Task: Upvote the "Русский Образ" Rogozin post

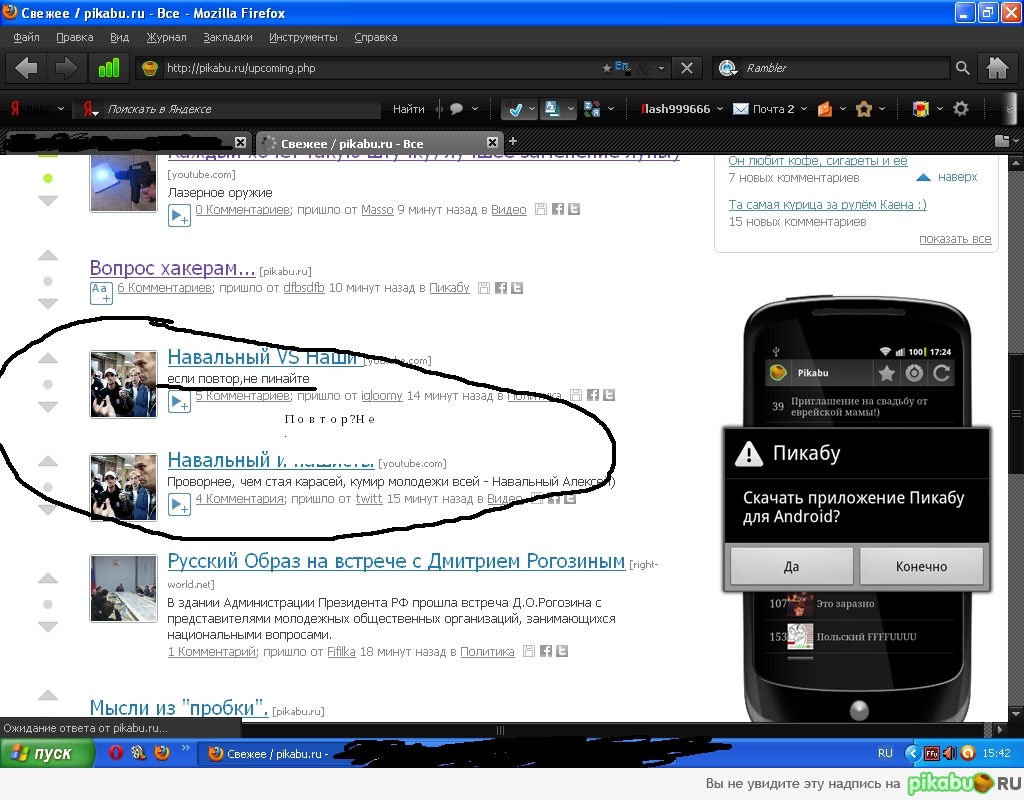Action: [x=48, y=579]
